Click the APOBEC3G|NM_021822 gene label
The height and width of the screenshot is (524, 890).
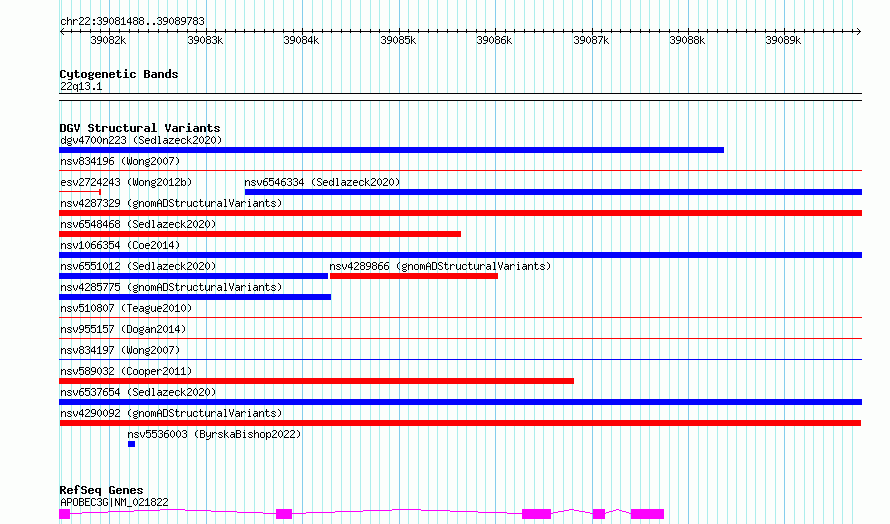[x=114, y=502]
